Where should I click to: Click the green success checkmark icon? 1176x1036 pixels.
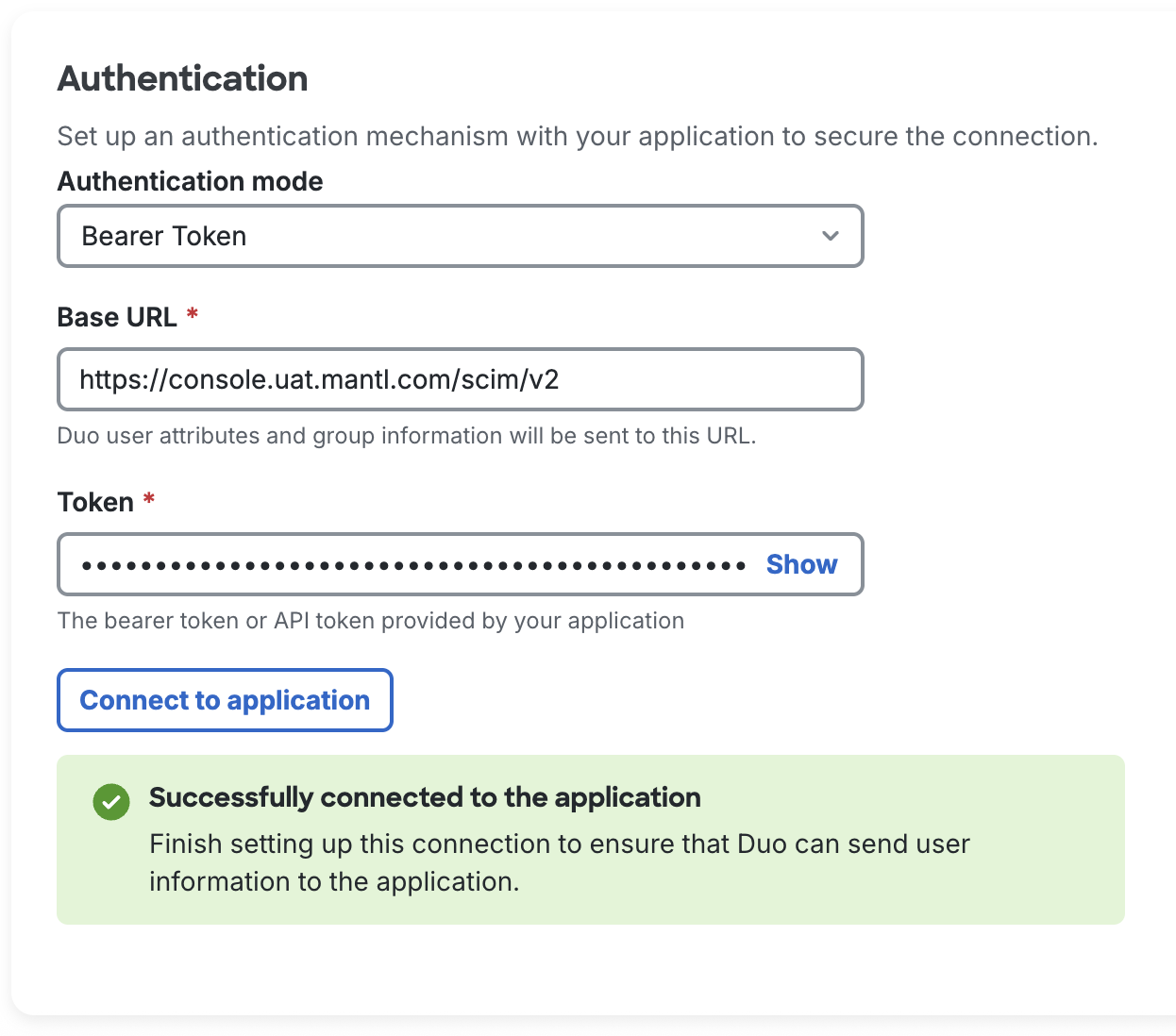111,802
